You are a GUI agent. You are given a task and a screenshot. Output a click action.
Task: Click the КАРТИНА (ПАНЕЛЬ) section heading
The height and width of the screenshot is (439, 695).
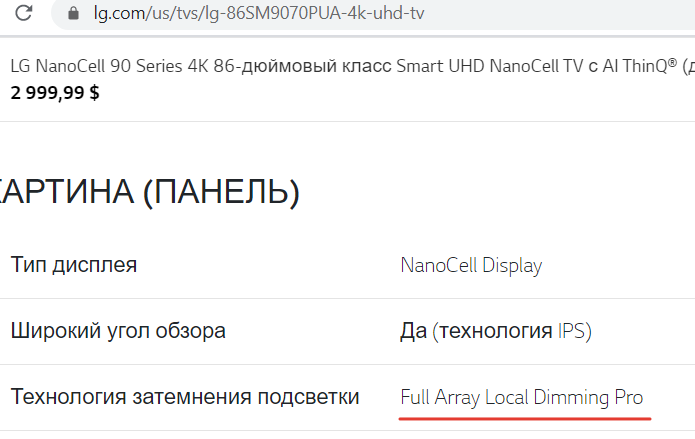[x=150, y=190]
